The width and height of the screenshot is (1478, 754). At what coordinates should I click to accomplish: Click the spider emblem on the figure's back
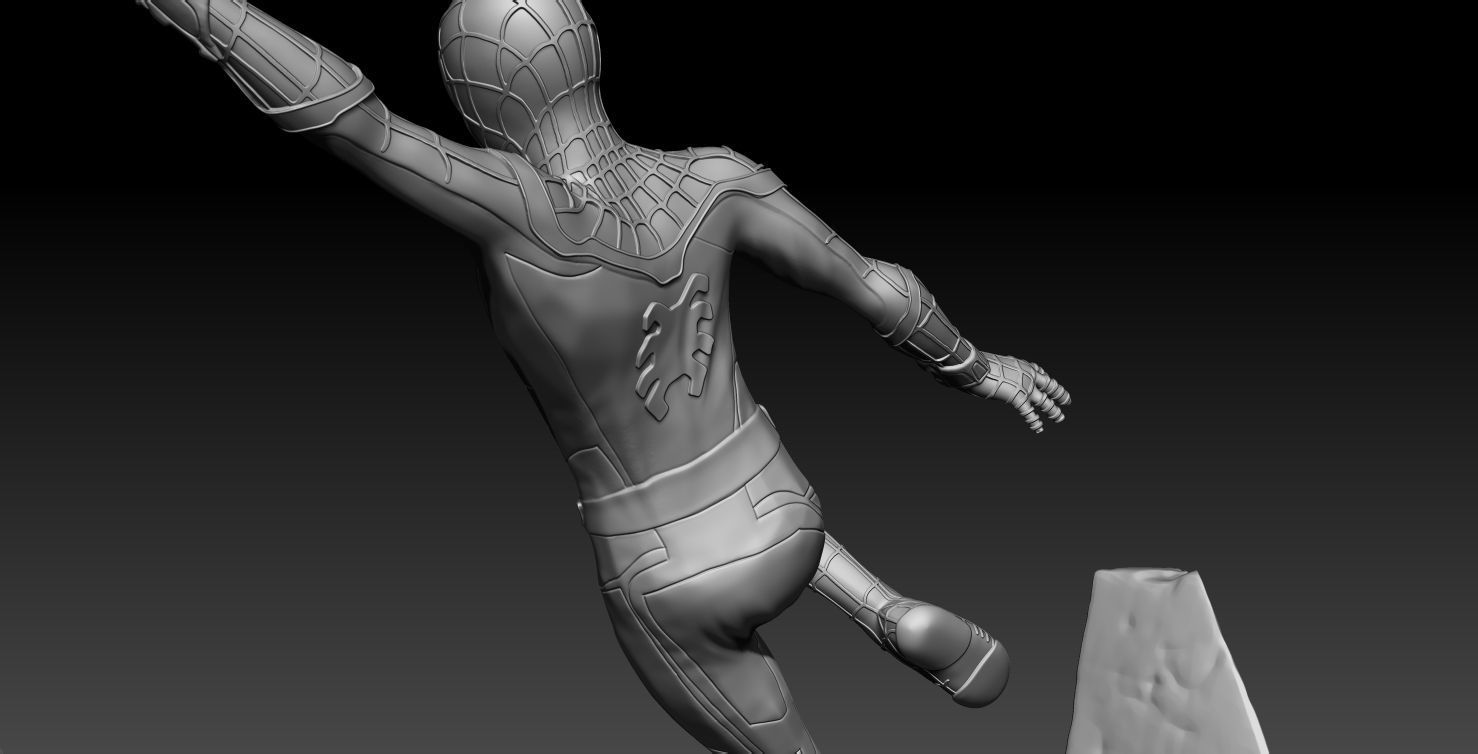[x=677, y=345]
